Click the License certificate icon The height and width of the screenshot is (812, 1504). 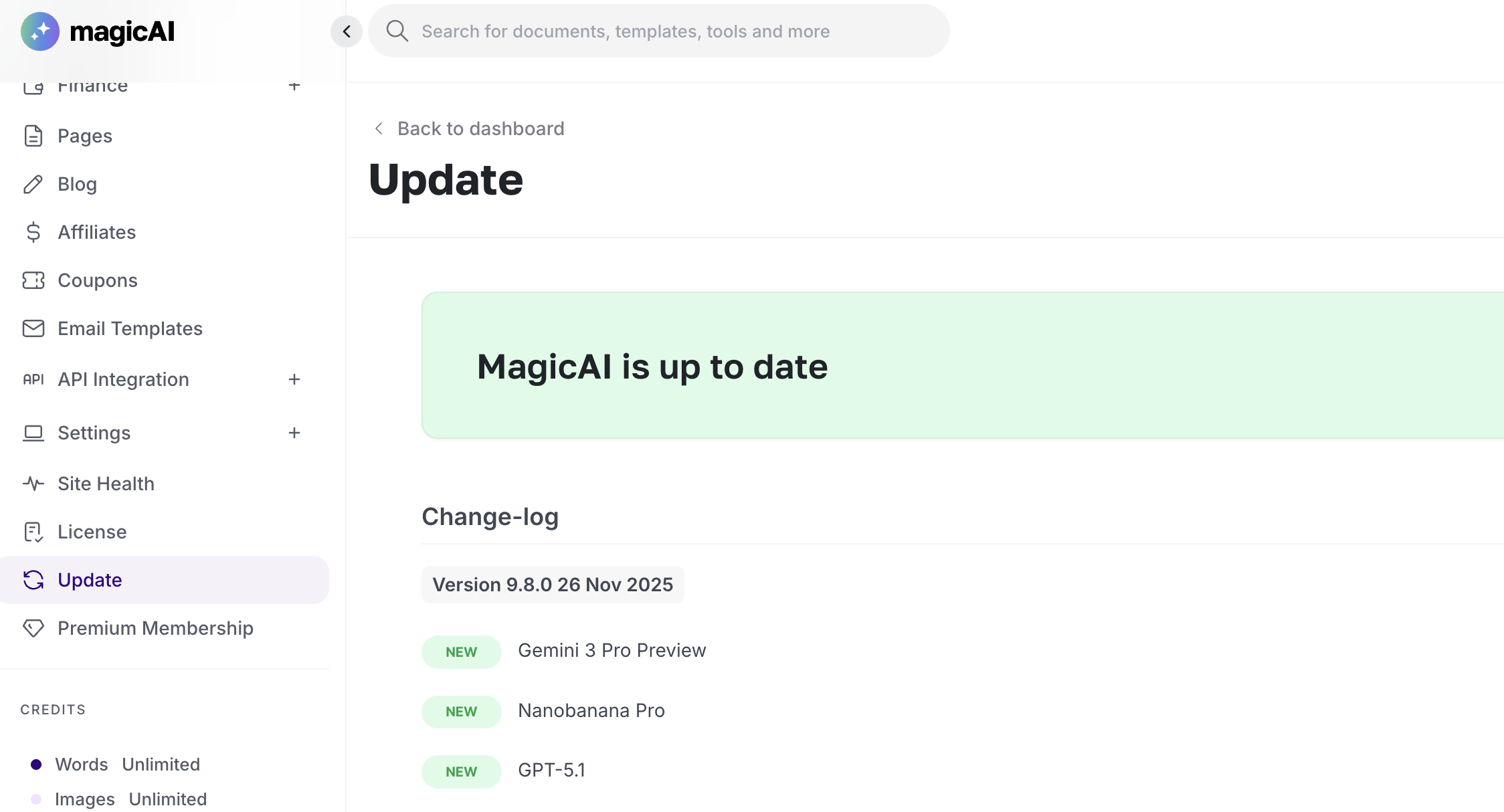pyautogui.click(x=33, y=532)
